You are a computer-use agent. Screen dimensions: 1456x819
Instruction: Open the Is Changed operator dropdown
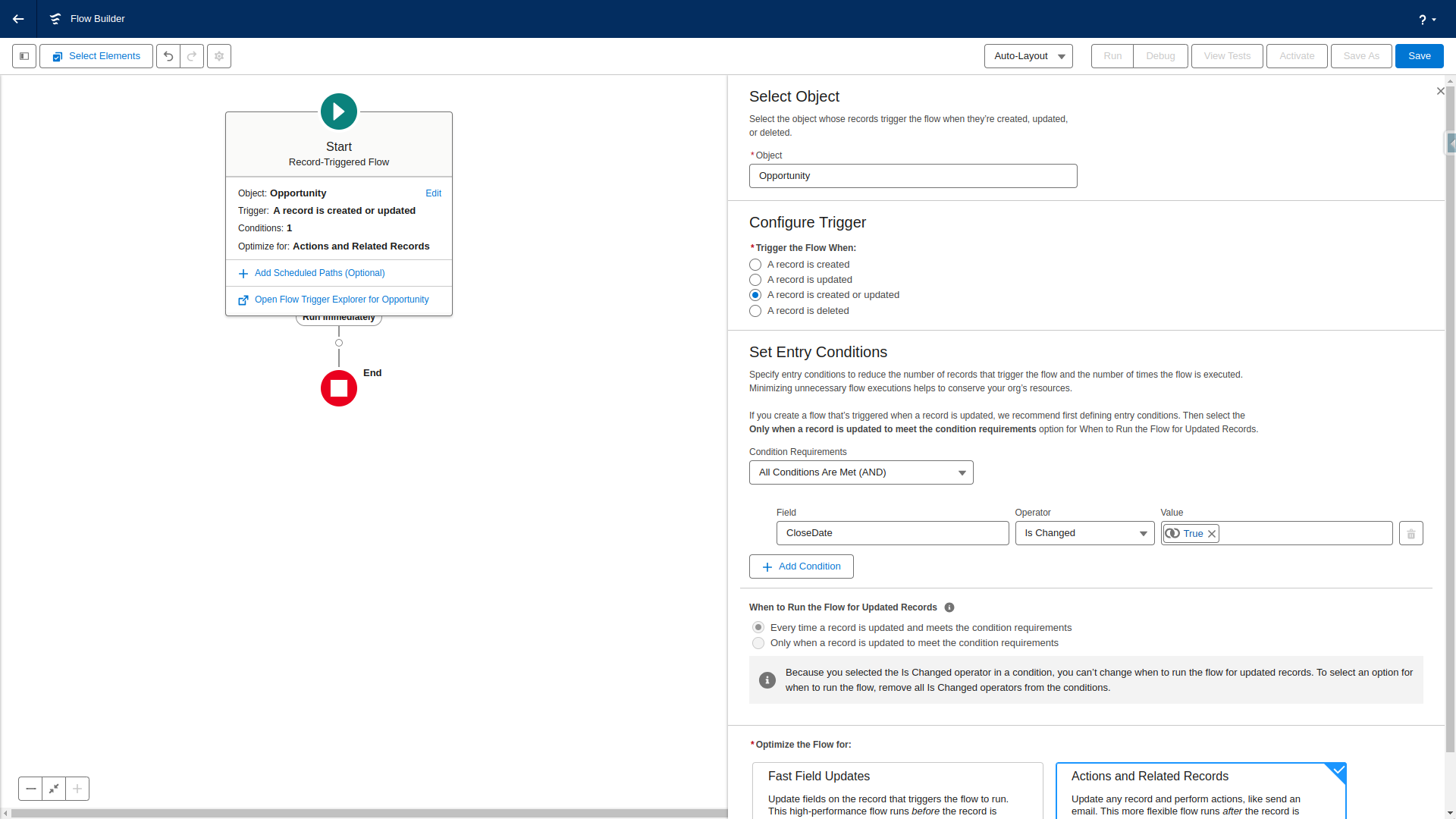pos(1084,533)
